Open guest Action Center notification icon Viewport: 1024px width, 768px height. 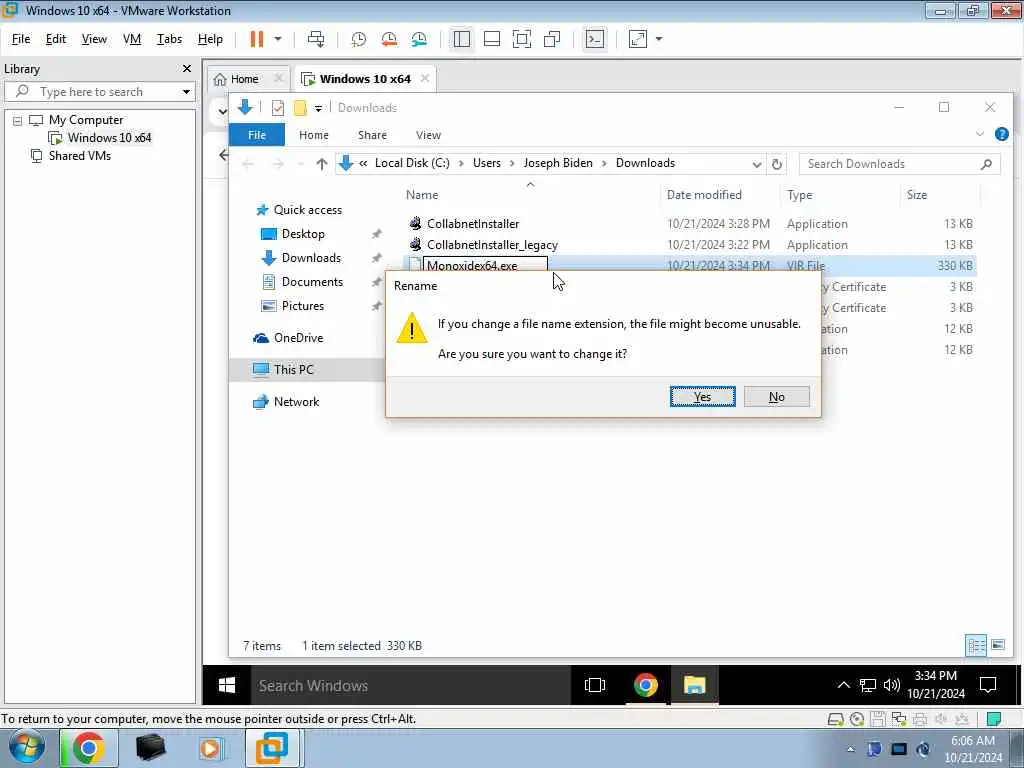click(x=988, y=685)
